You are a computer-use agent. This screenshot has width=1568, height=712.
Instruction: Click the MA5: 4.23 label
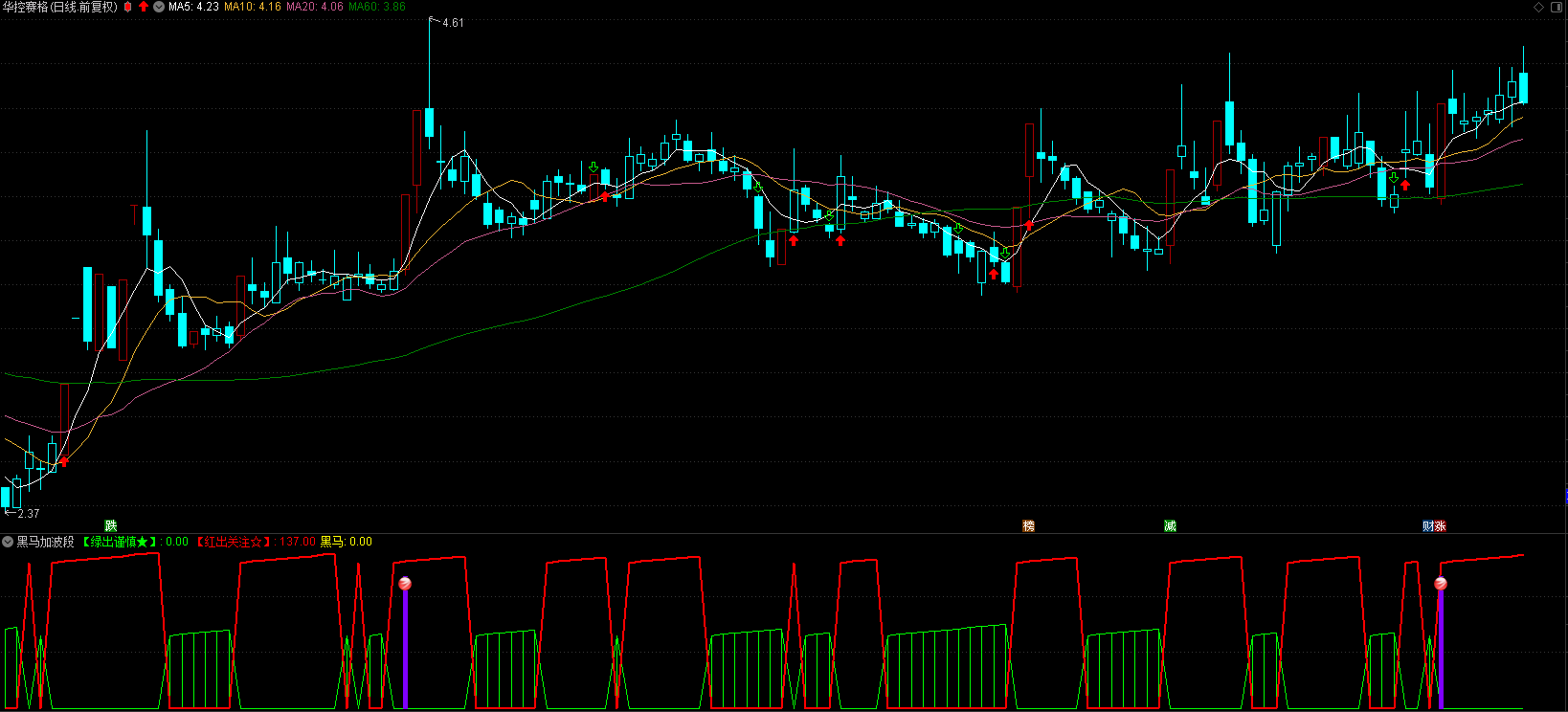click(x=193, y=7)
